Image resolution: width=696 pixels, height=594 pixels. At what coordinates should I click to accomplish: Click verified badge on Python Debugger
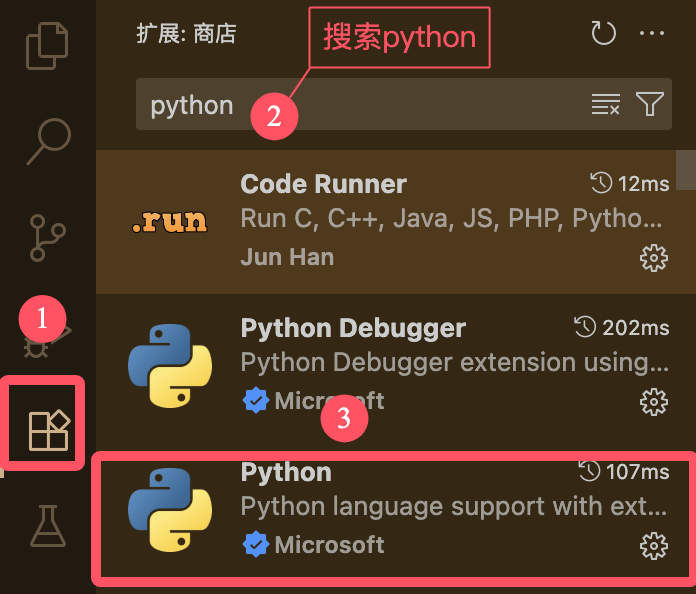point(256,400)
